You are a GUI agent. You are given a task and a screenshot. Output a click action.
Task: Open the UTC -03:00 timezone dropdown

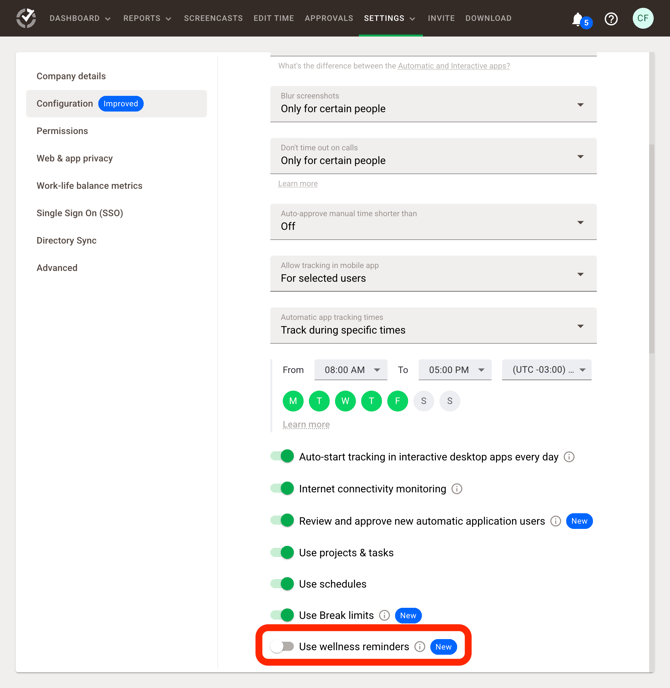pyautogui.click(x=546, y=370)
